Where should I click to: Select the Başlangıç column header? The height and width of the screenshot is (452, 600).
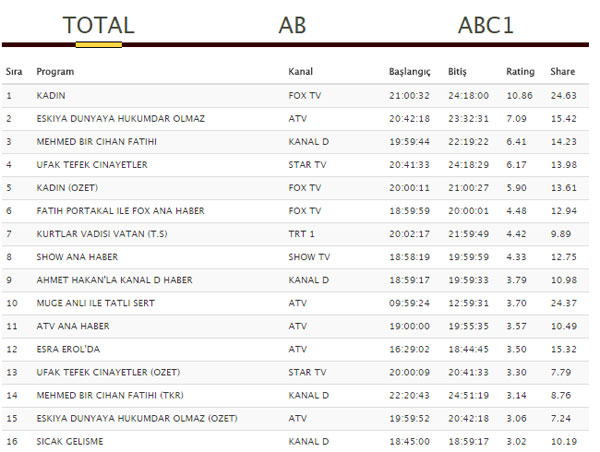[409, 72]
